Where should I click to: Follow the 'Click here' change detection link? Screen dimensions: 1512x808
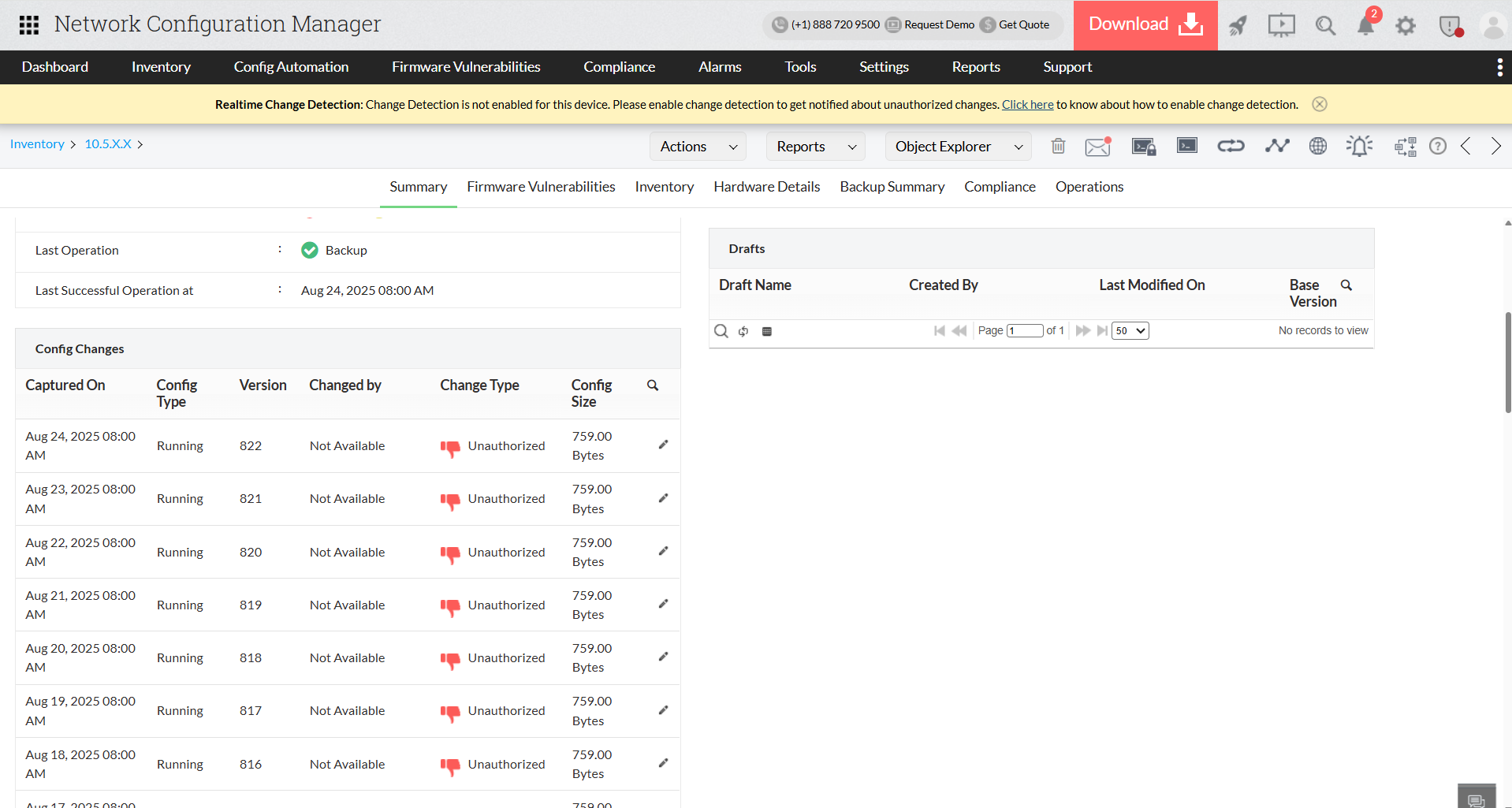(1027, 105)
